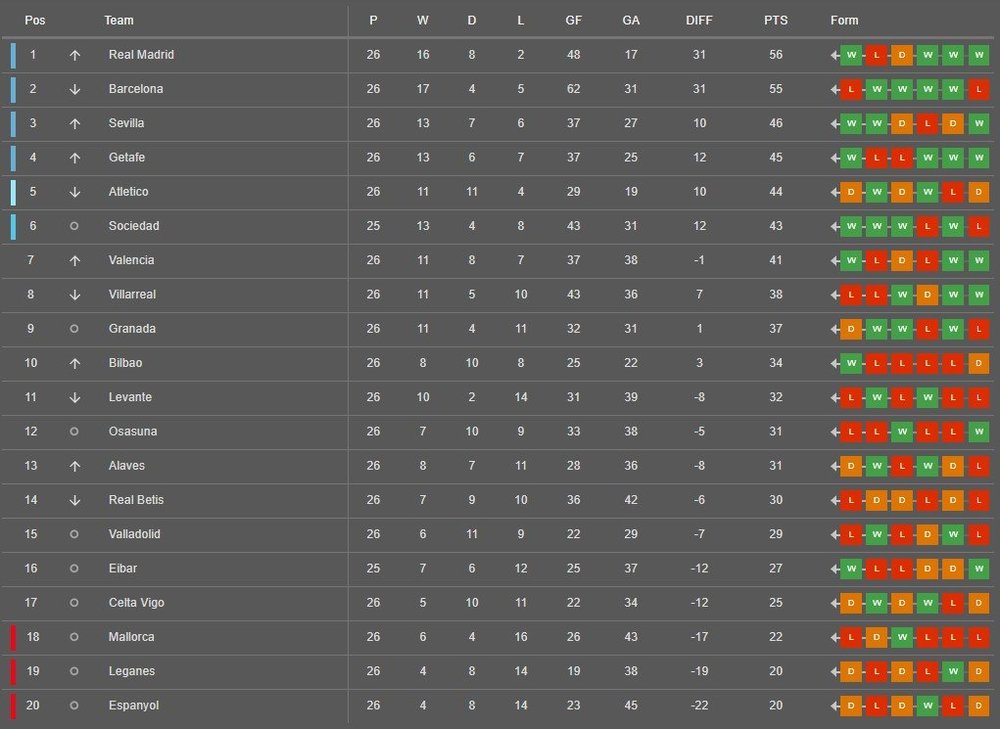Click the orange D badge in Mallorca's form
Viewport: 1000px width, 729px height.
pos(876,637)
